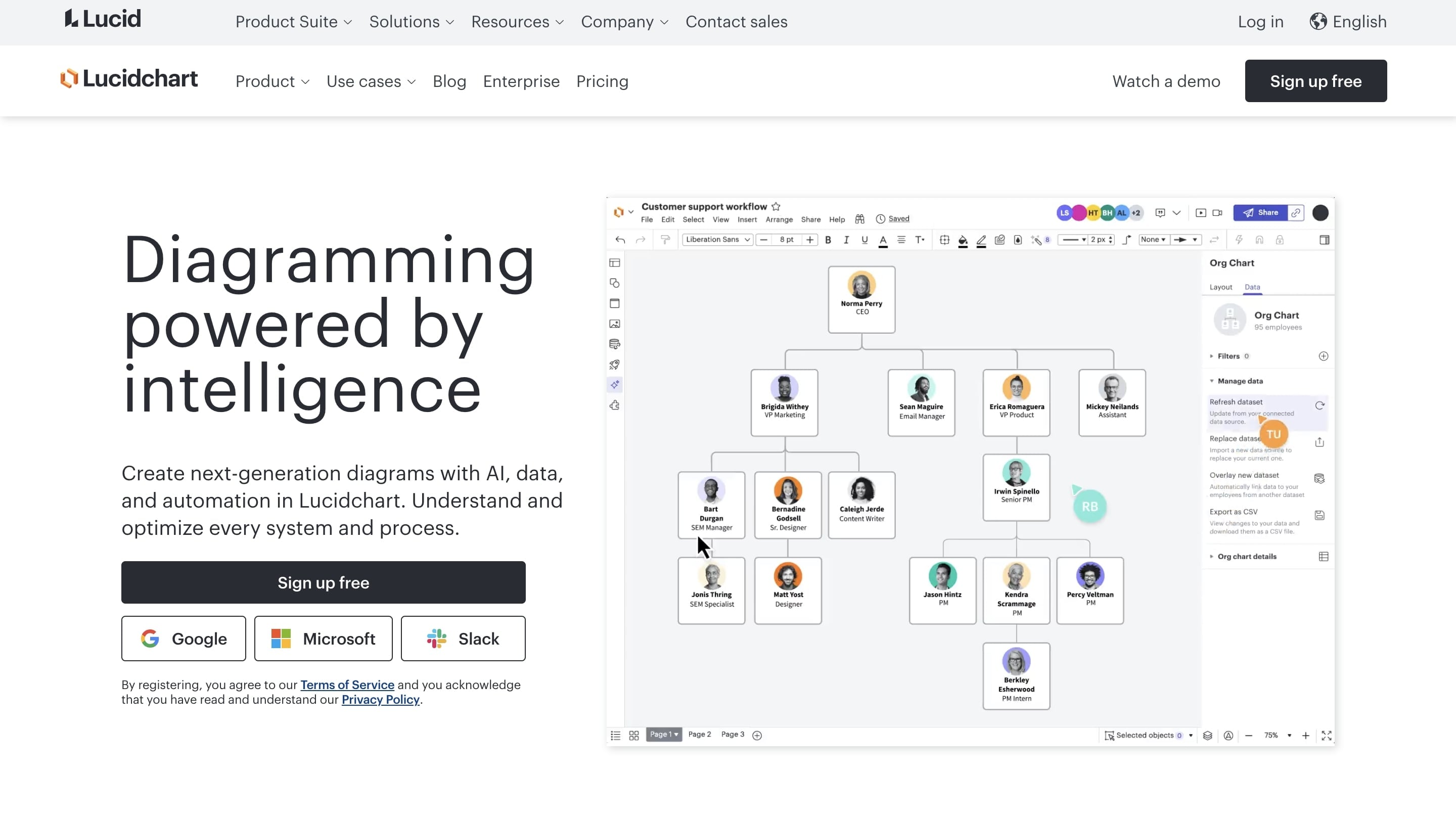Click the fill color bucket icon
Viewport: 1456px width, 818px height.
(x=963, y=240)
